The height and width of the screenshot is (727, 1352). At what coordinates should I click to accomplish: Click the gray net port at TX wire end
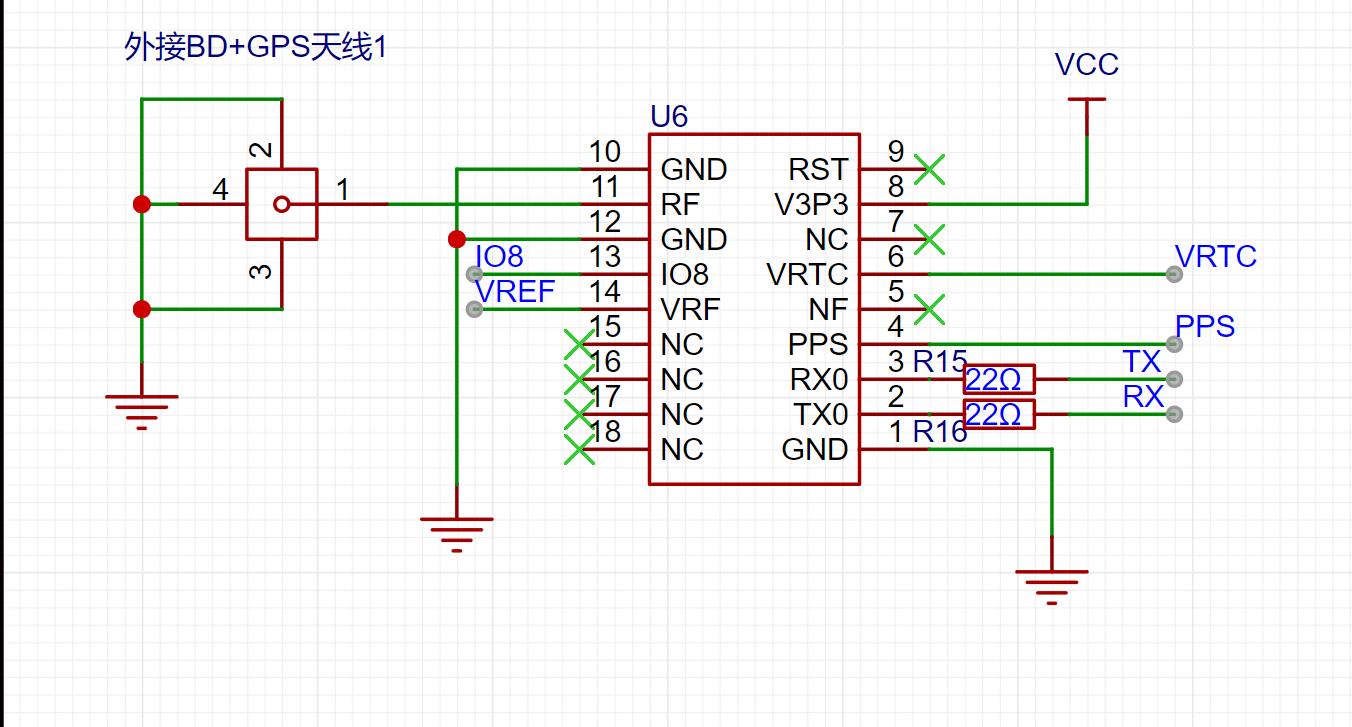[1174, 379]
